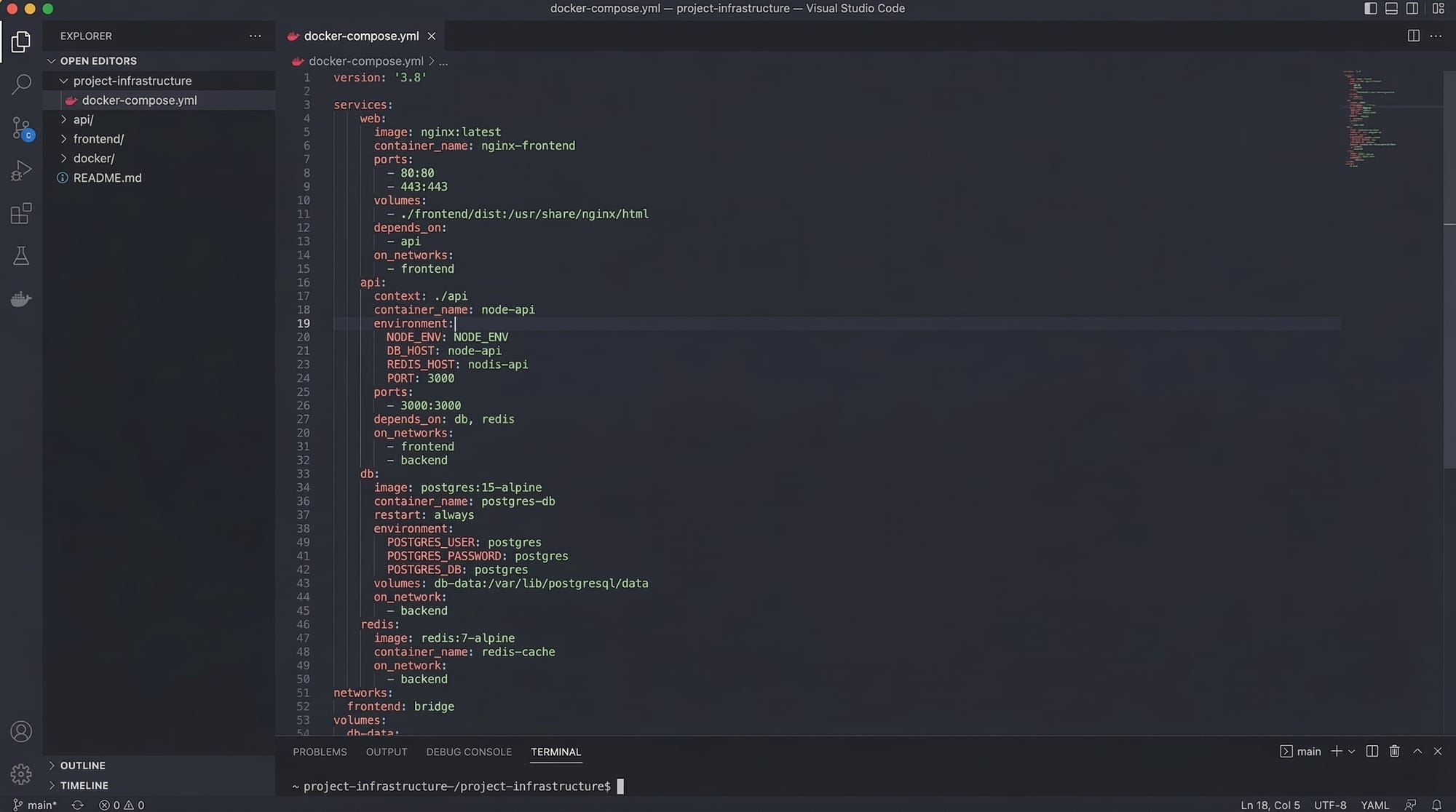The width and height of the screenshot is (1456, 812).
Task: Open the Search view in activity bar
Action: [21, 84]
